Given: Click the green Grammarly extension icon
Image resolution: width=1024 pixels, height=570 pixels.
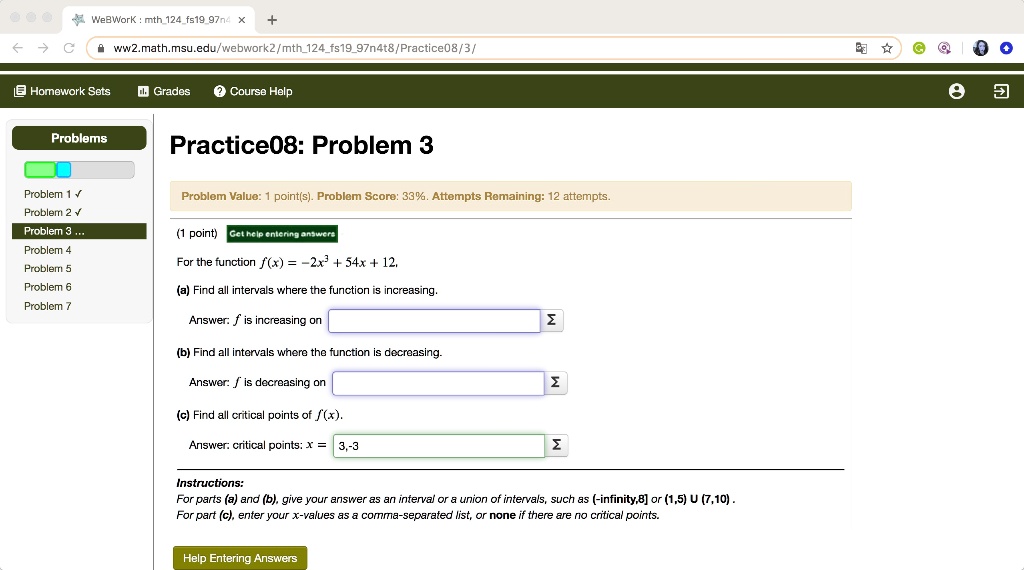Looking at the screenshot, I should [x=919, y=48].
